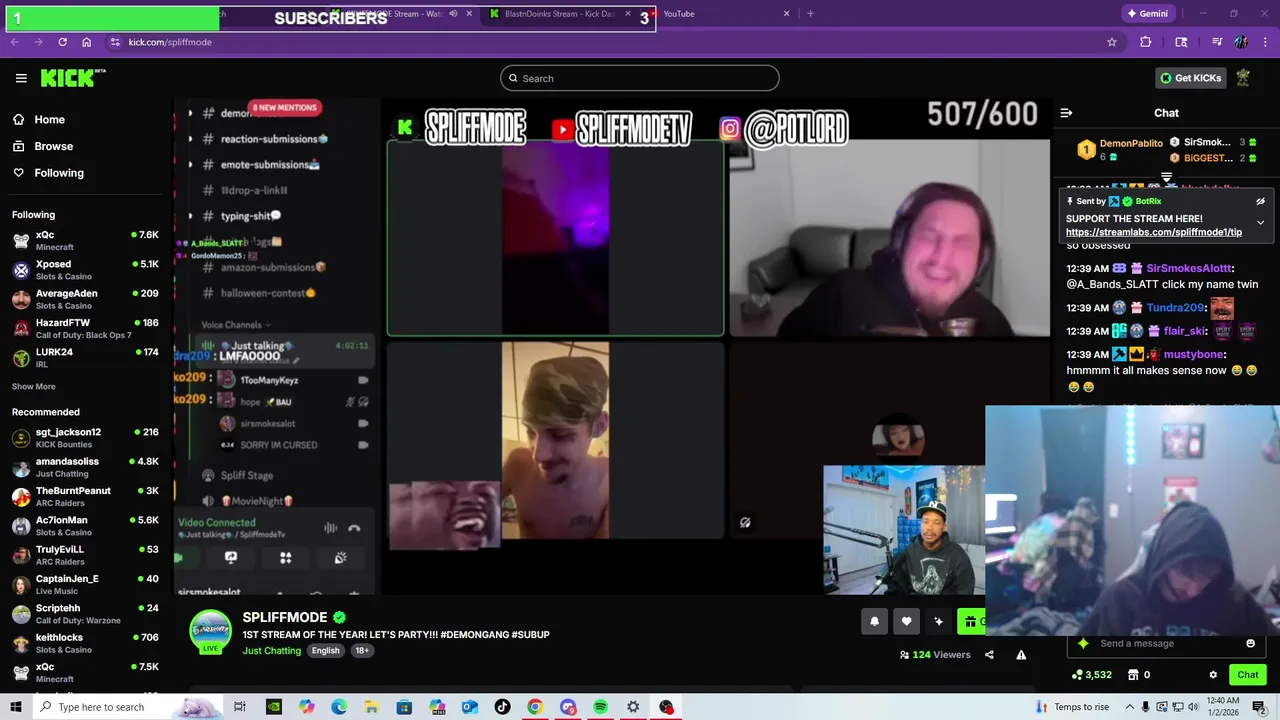The height and width of the screenshot is (720, 1280).
Task: Open the chat quick-emote sparkle icon
Action: (x=1083, y=643)
